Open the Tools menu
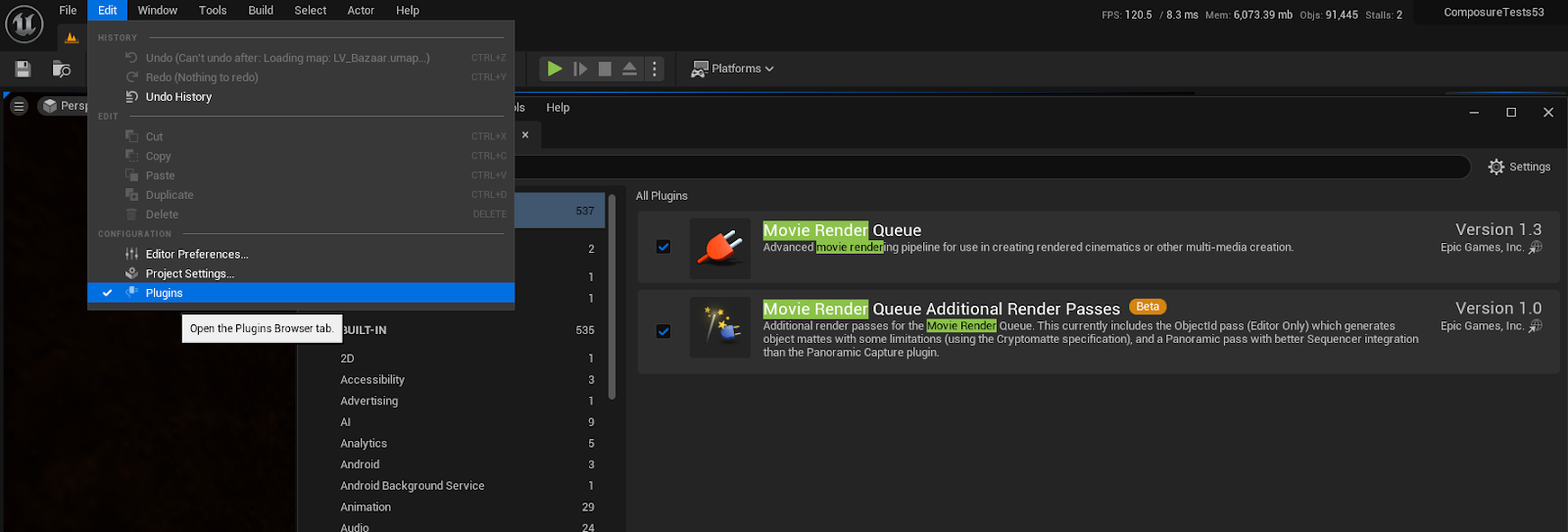 [x=213, y=11]
